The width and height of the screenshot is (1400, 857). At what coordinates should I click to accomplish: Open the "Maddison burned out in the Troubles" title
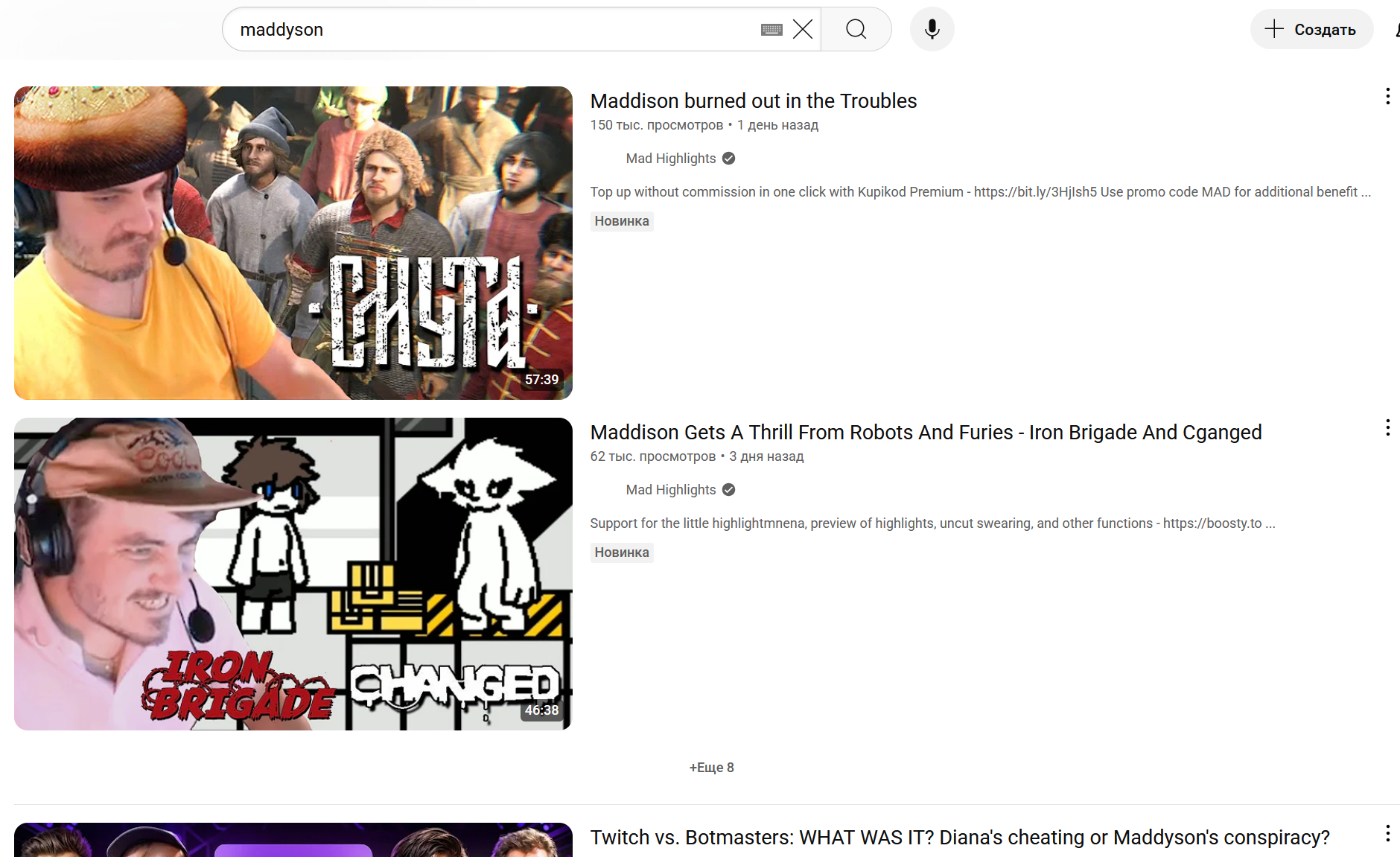754,101
